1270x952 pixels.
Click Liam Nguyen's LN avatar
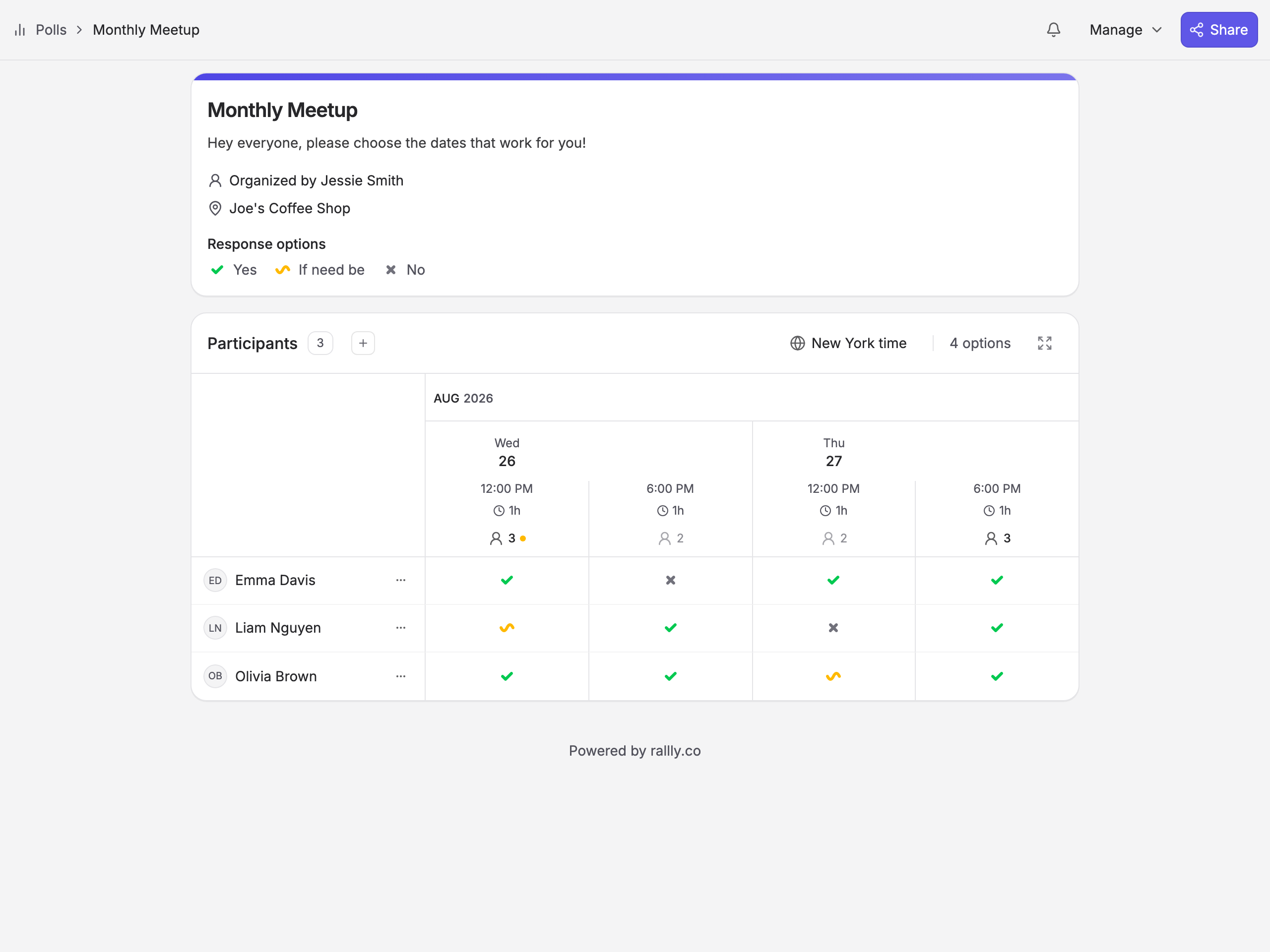(215, 628)
